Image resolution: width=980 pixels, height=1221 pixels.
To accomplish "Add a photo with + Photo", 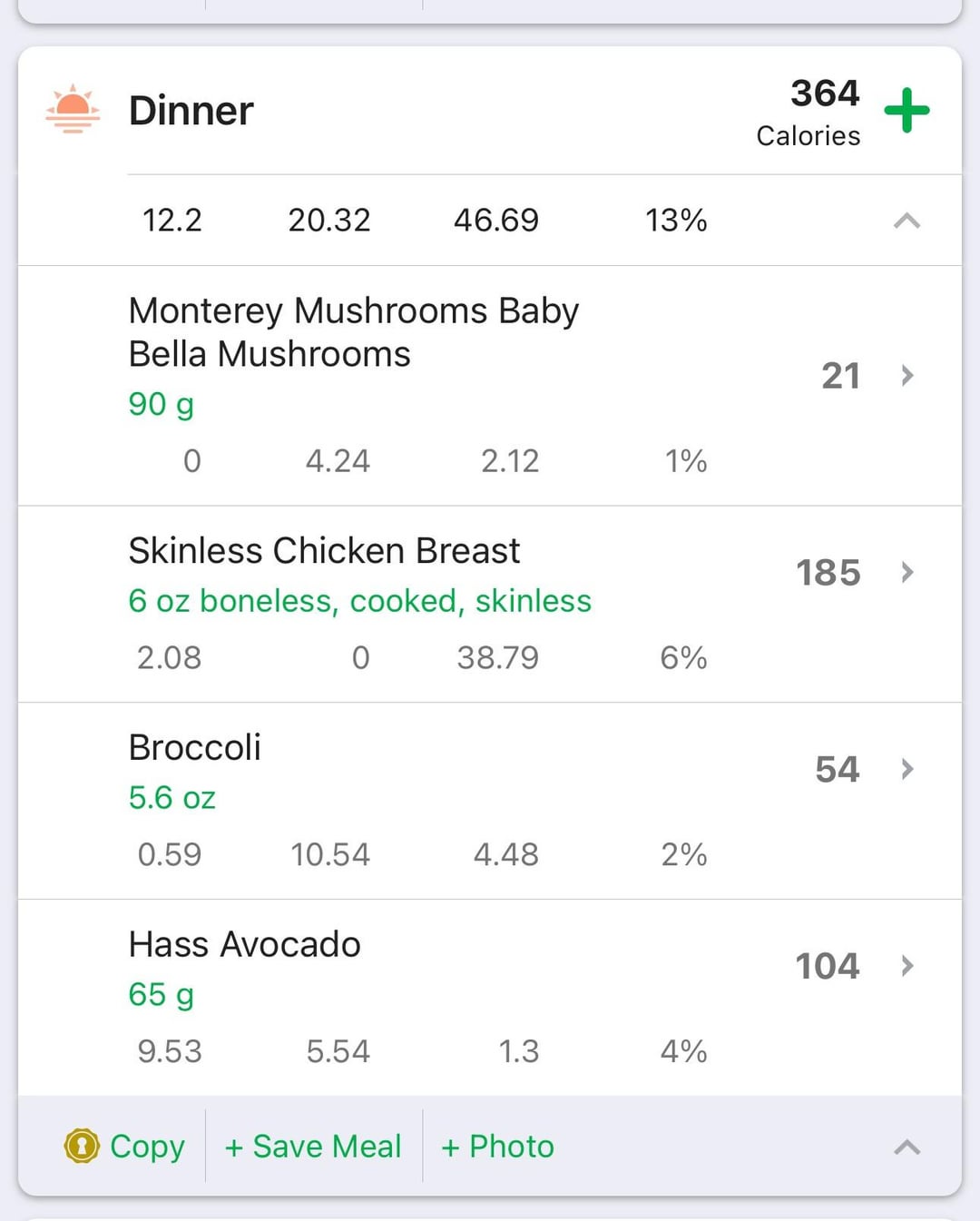I will [497, 1146].
